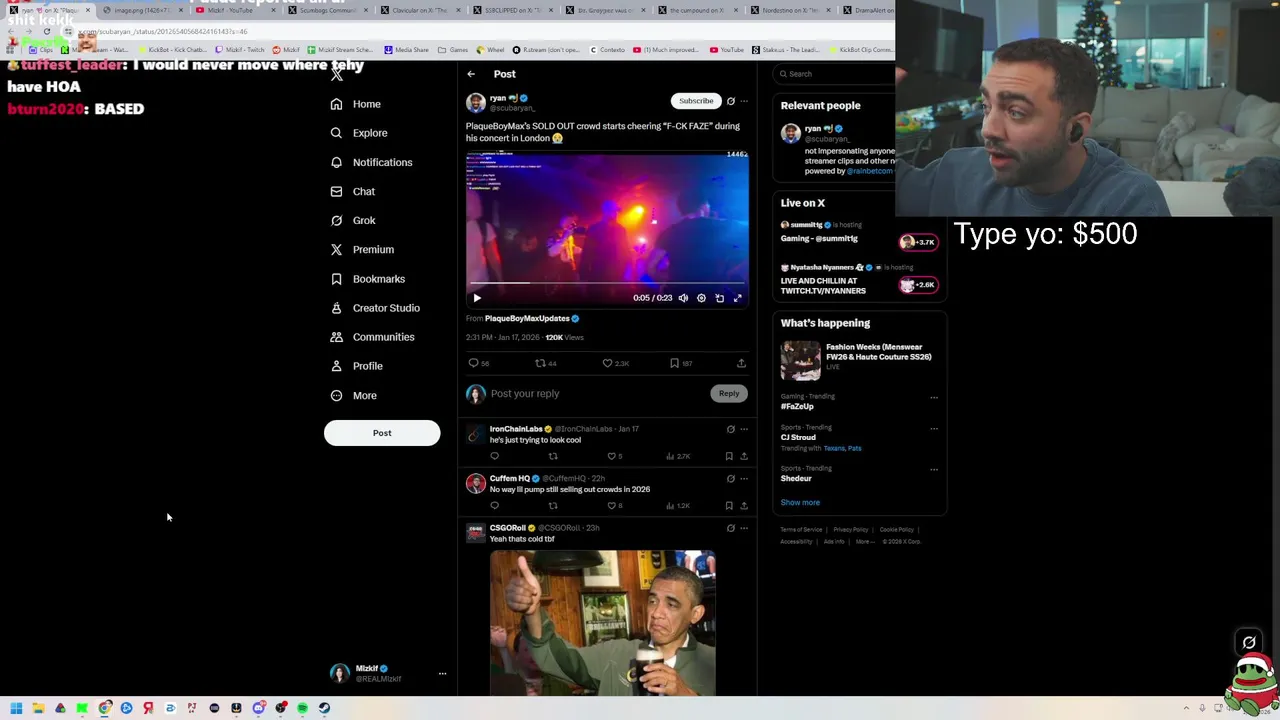The height and width of the screenshot is (720, 1280).
Task: Open Premium in the sidebar
Action: tap(361, 249)
